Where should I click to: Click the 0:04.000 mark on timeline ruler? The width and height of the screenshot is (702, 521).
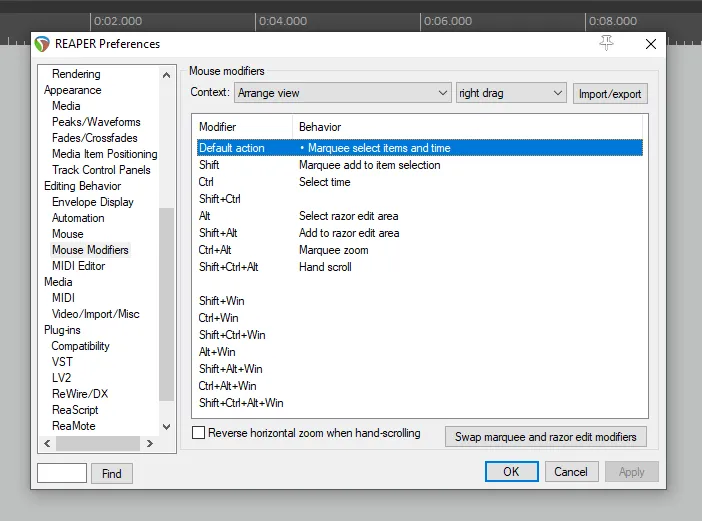point(283,21)
